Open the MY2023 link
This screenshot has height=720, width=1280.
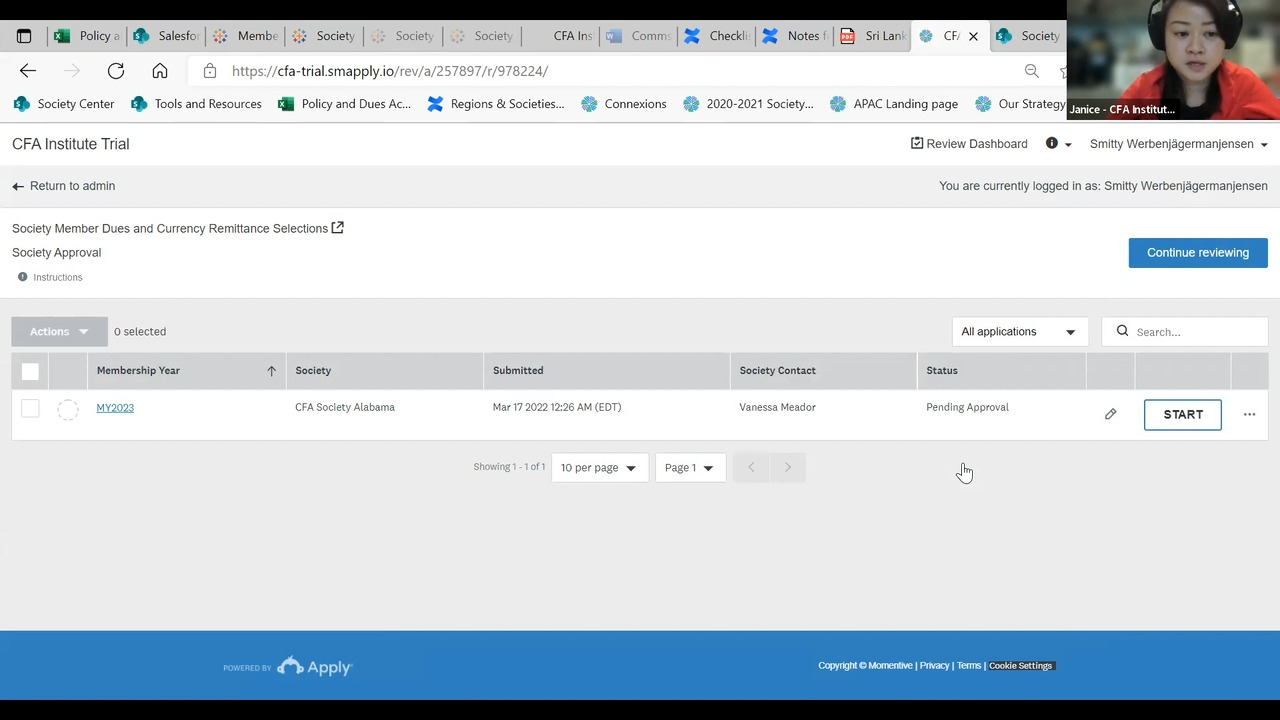(x=115, y=408)
